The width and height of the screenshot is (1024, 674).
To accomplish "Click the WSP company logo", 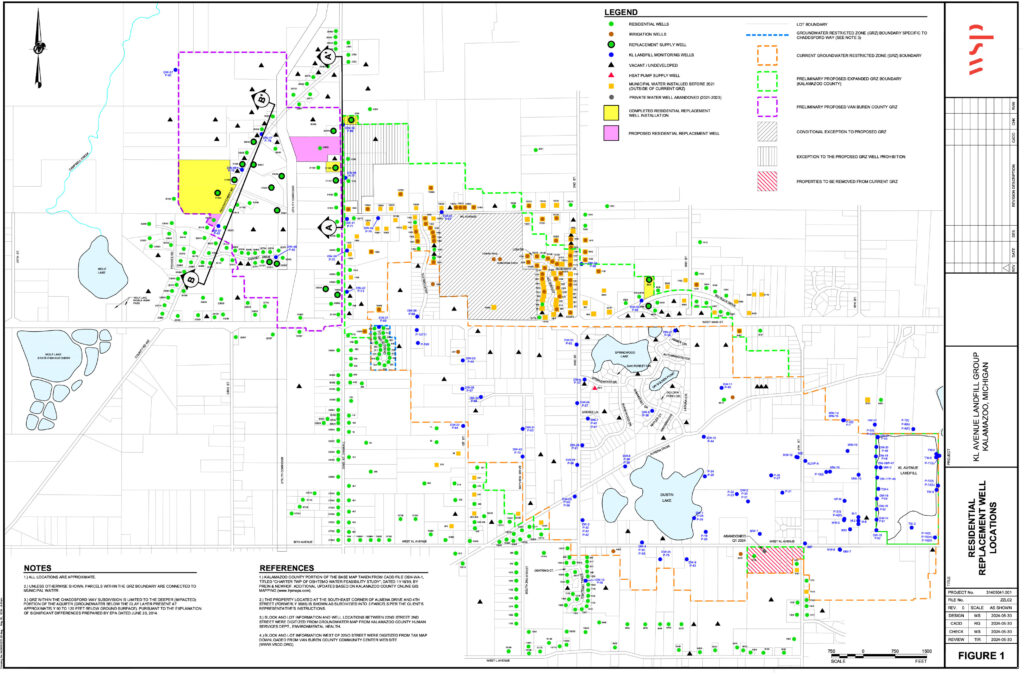I will pyautogui.click(x=981, y=49).
